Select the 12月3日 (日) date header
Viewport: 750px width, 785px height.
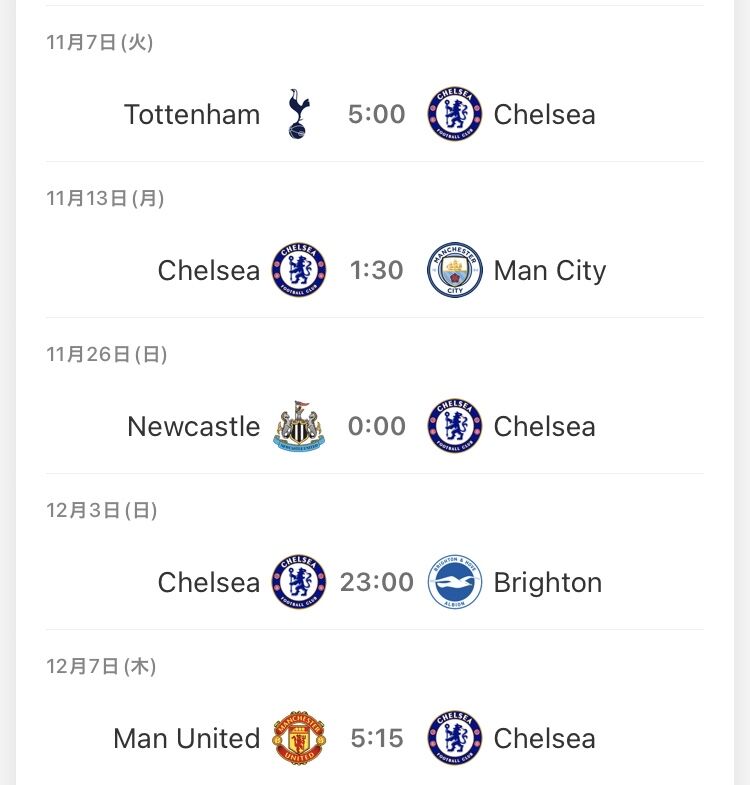(102, 510)
